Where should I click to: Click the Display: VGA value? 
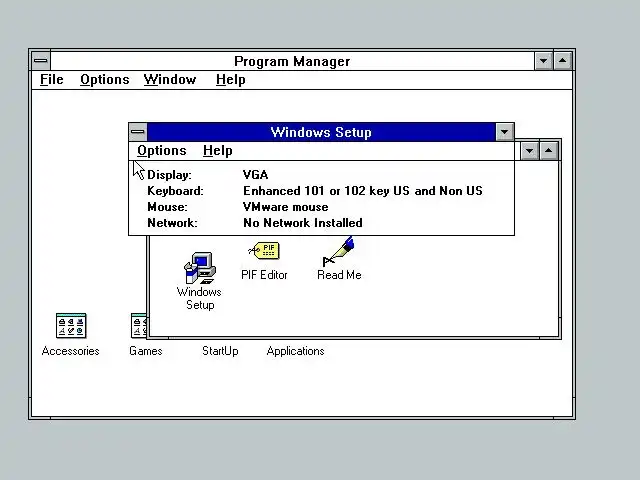pyautogui.click(x=256, y=175)
